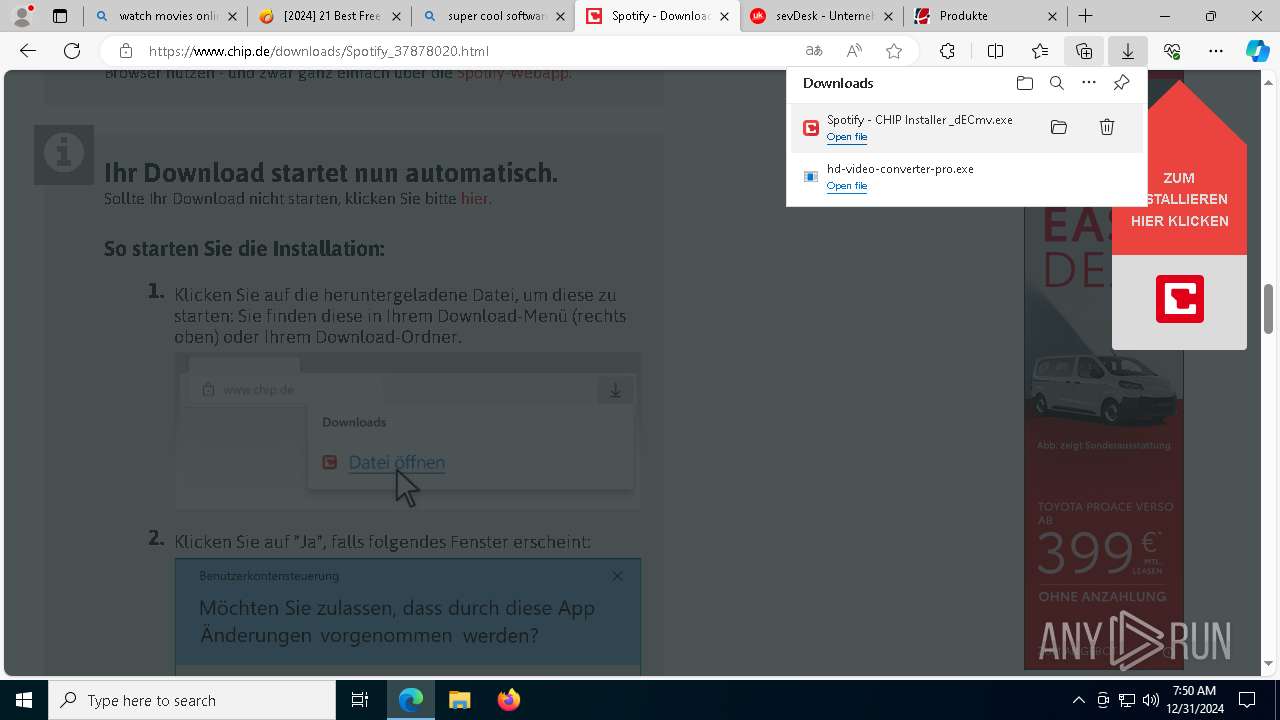This screenshot has width=1280, height=720.
Task: Open the tab actions menu icon
Action: (x=60, y=16)
